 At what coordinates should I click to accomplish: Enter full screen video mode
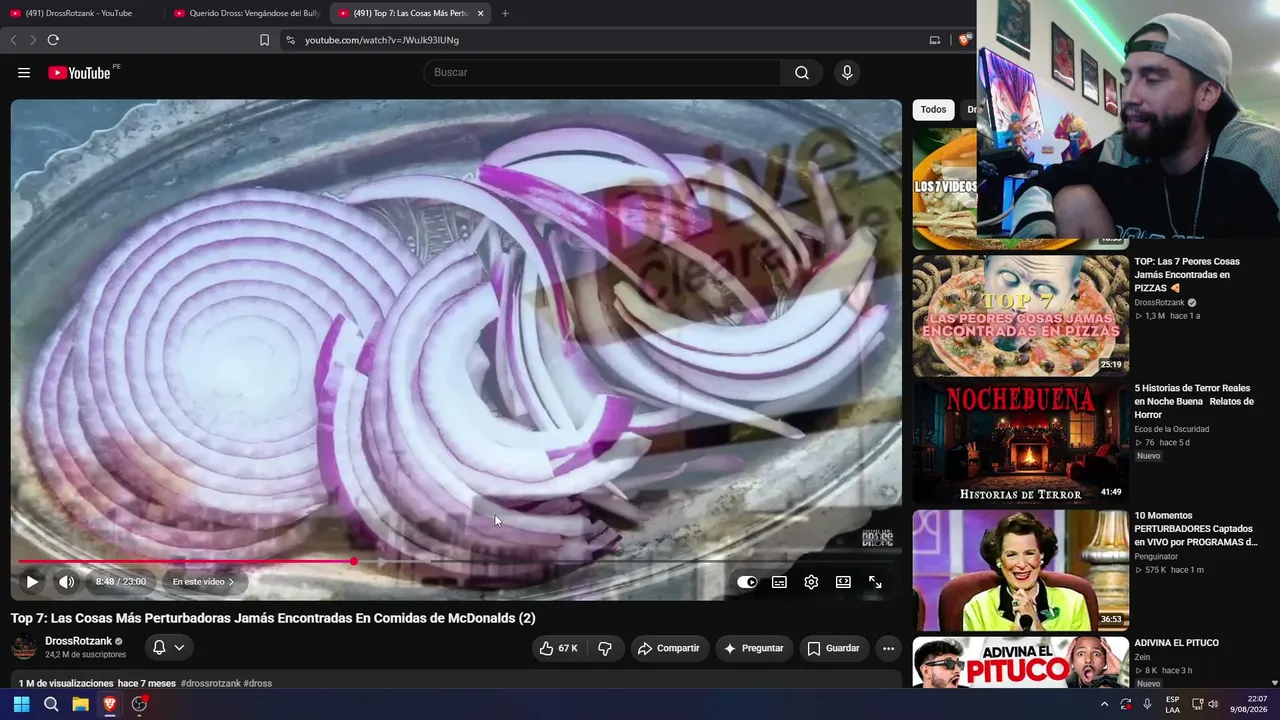click(x=875, y=582)
